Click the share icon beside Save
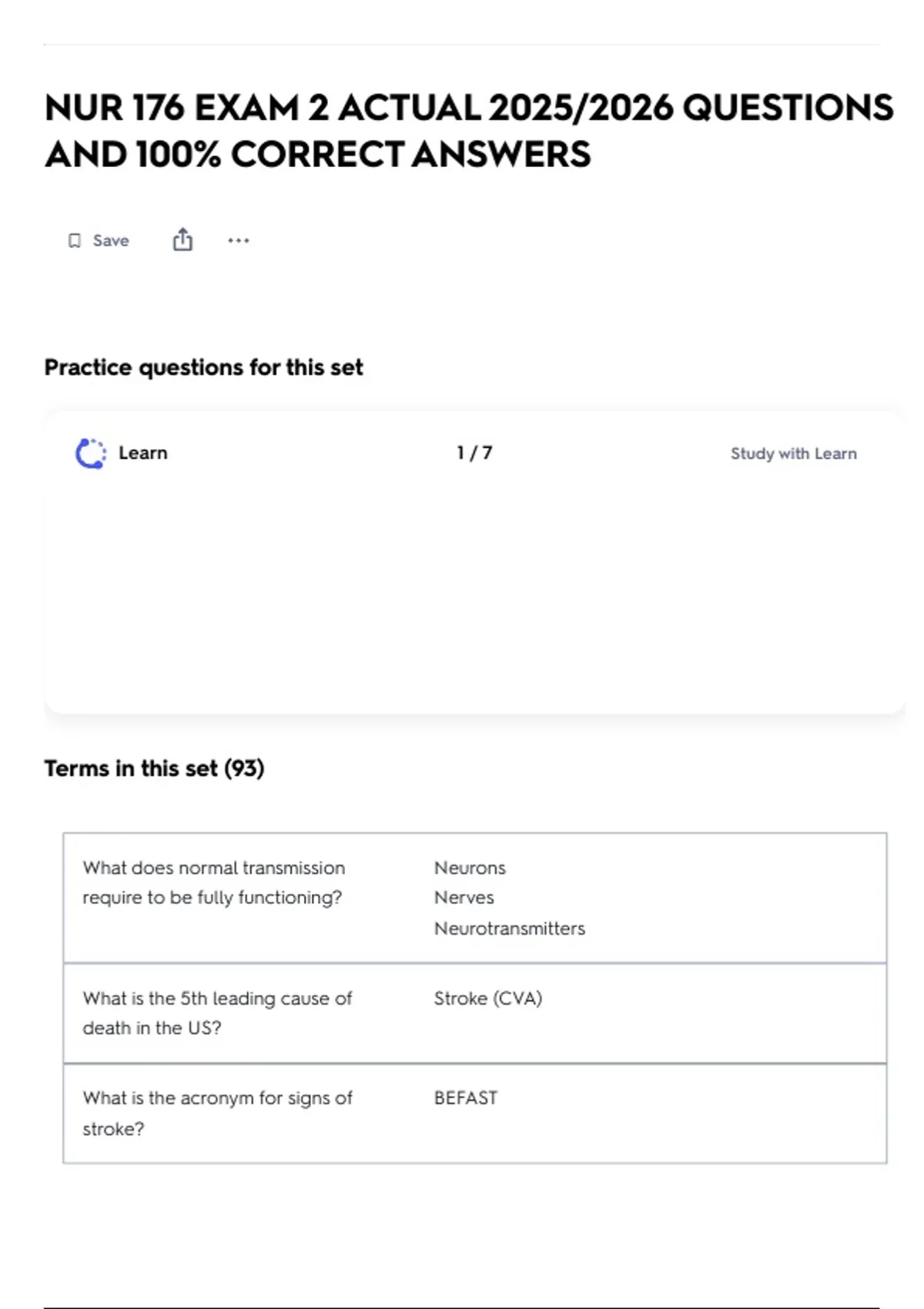Image resolution: width=924 pixels, height=1309 pixels. [182, 240]
